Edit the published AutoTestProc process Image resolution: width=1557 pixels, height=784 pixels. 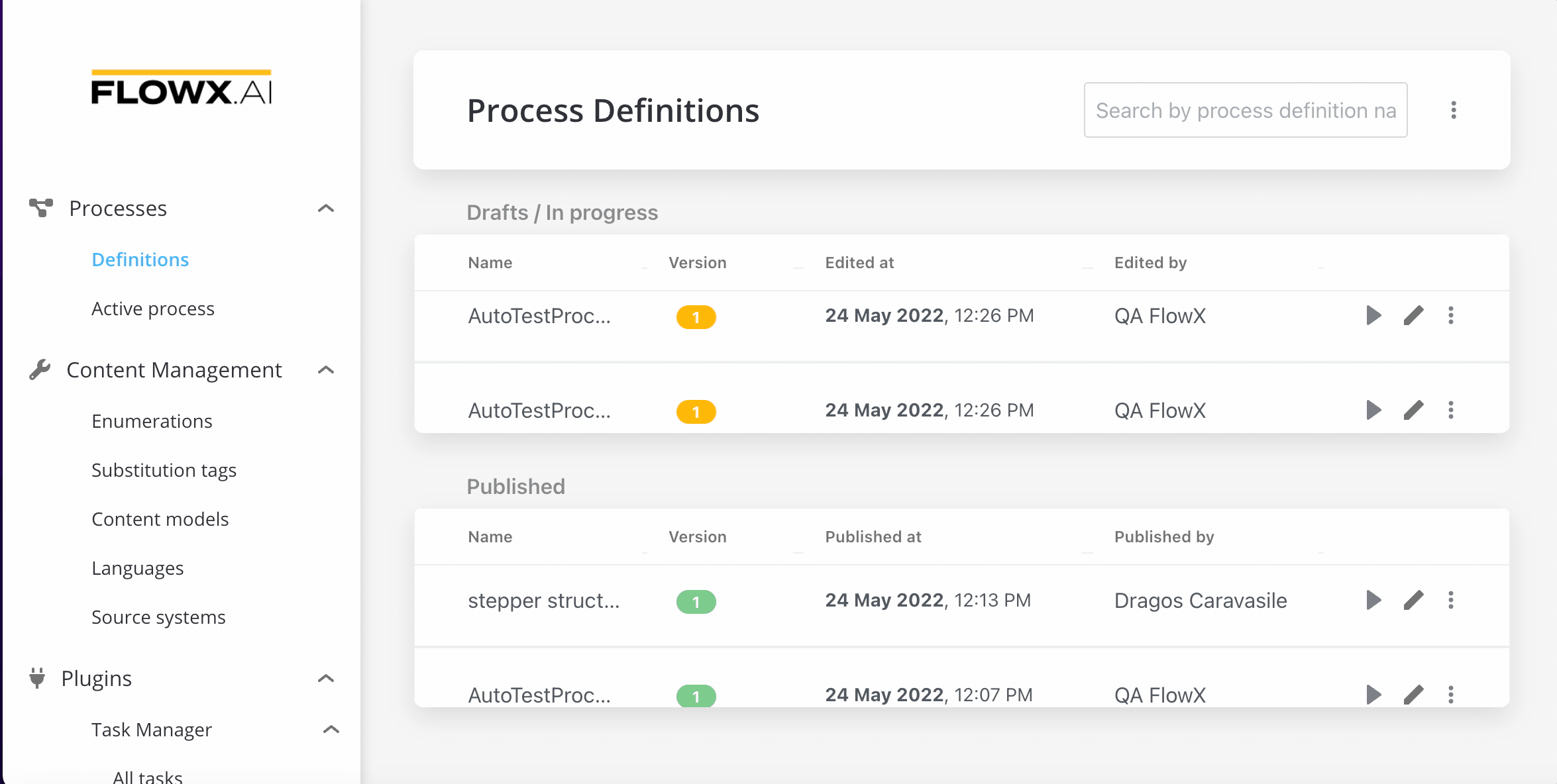[x=1413, y=695]
